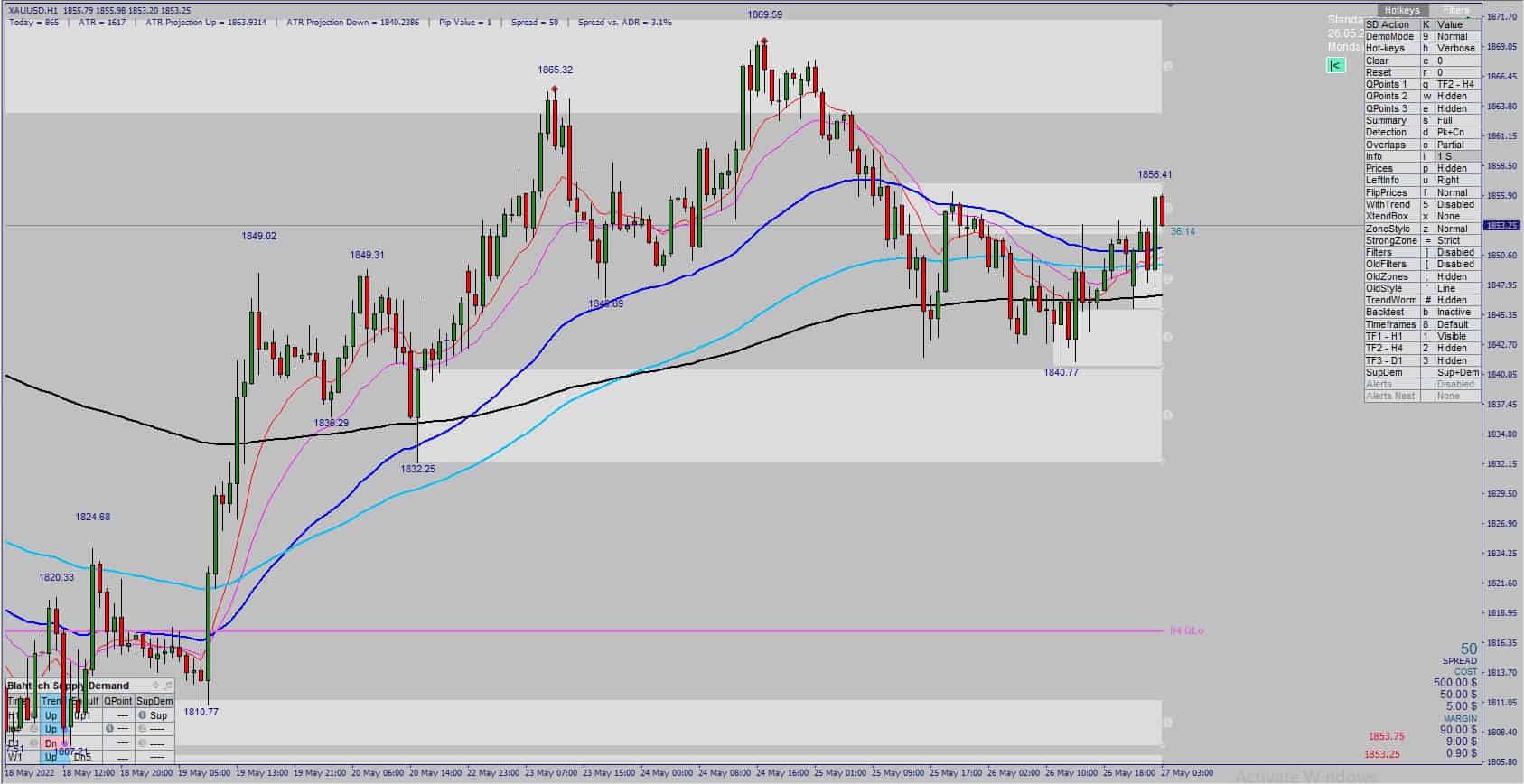Viewport: 1524px width, 784px height.
Task: Change QPoints 1 value TF2 - H4
Action: [1457, 84]
